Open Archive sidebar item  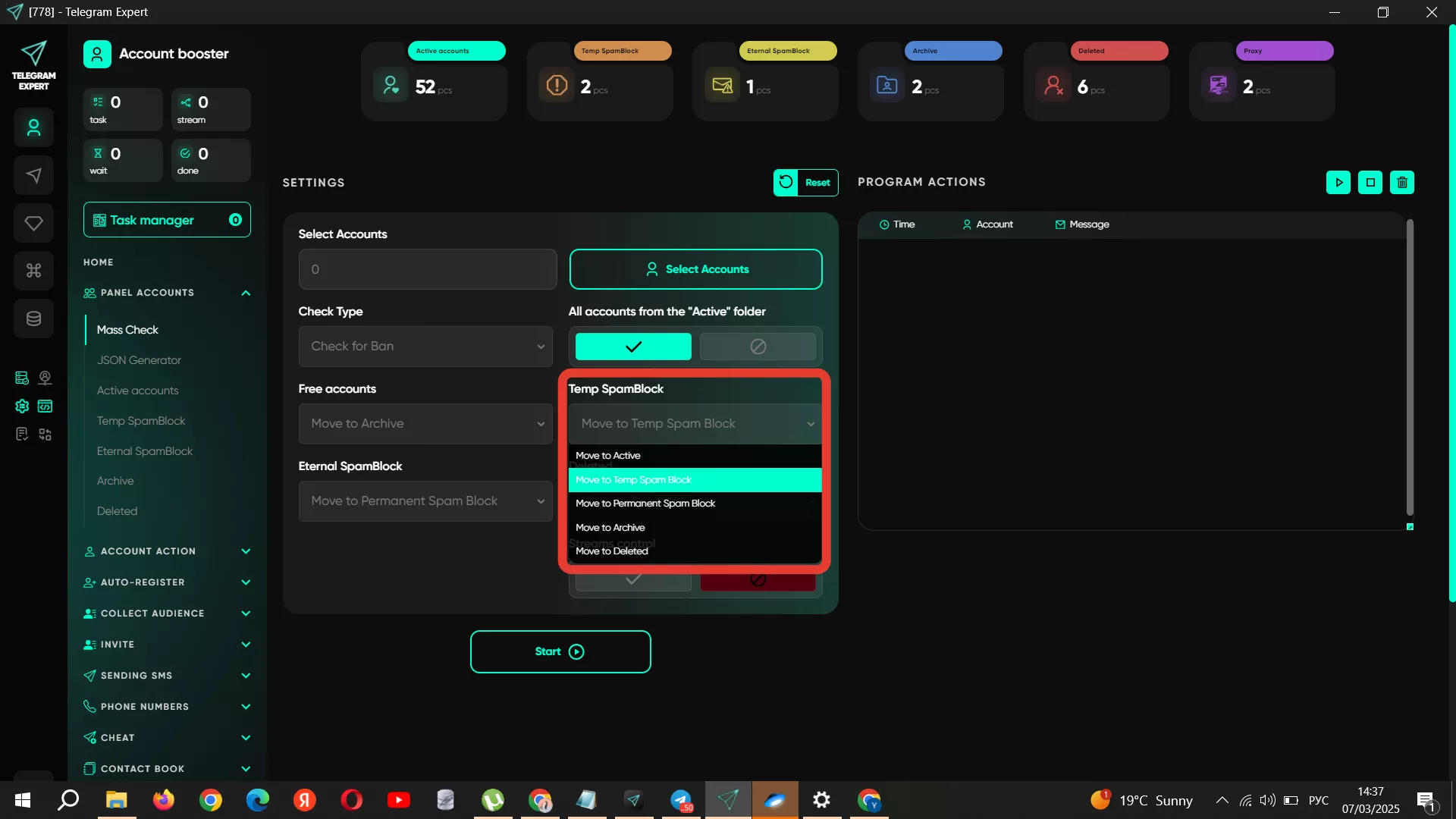pos(115,481)
